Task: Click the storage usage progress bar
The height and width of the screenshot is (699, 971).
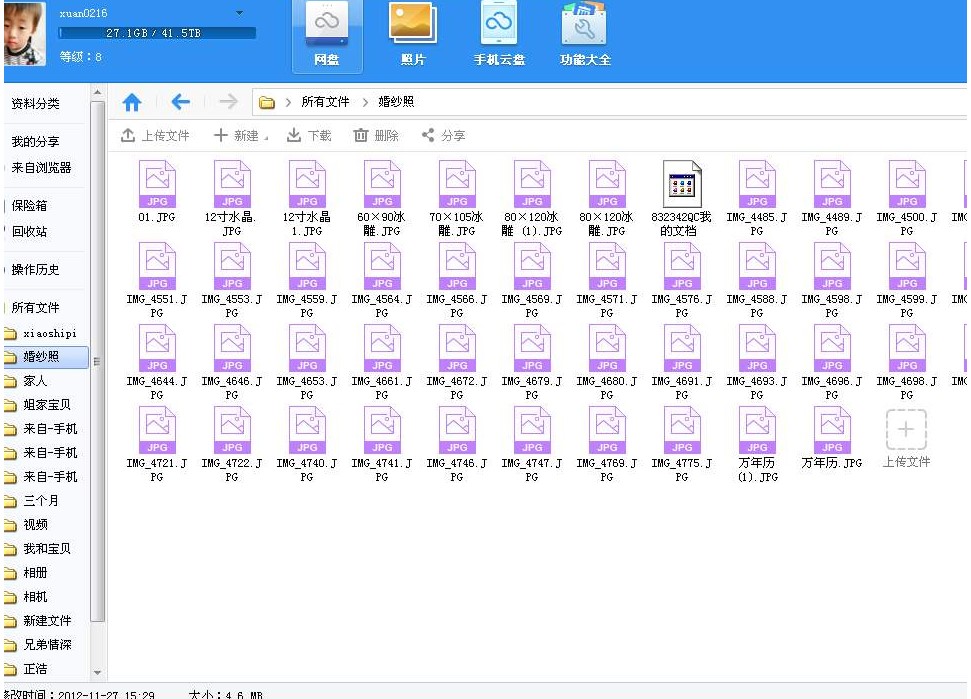Action: pos(157,33)
